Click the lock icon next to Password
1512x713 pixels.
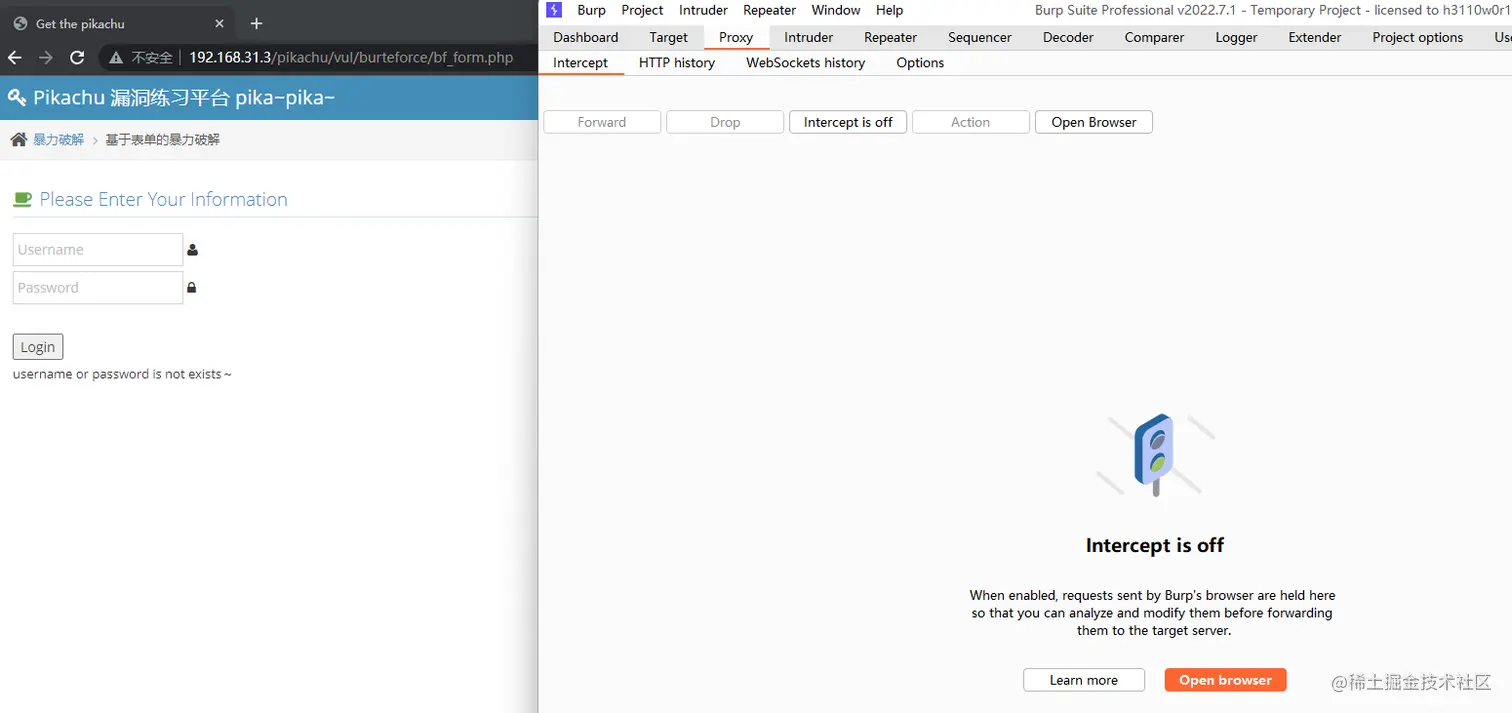pyautogui.click(x=192, y=288)
